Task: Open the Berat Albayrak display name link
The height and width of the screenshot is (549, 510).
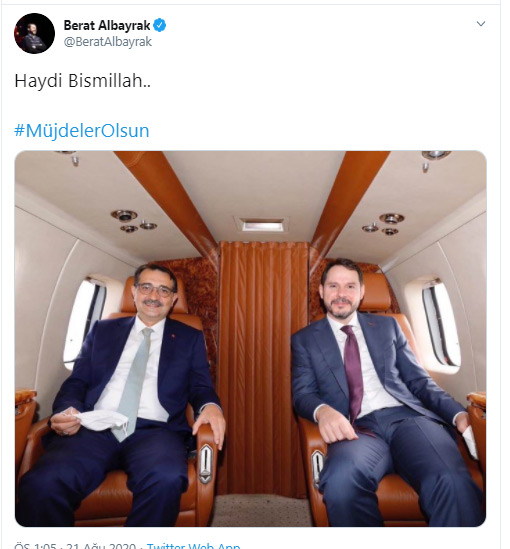Action: (107, 26)
